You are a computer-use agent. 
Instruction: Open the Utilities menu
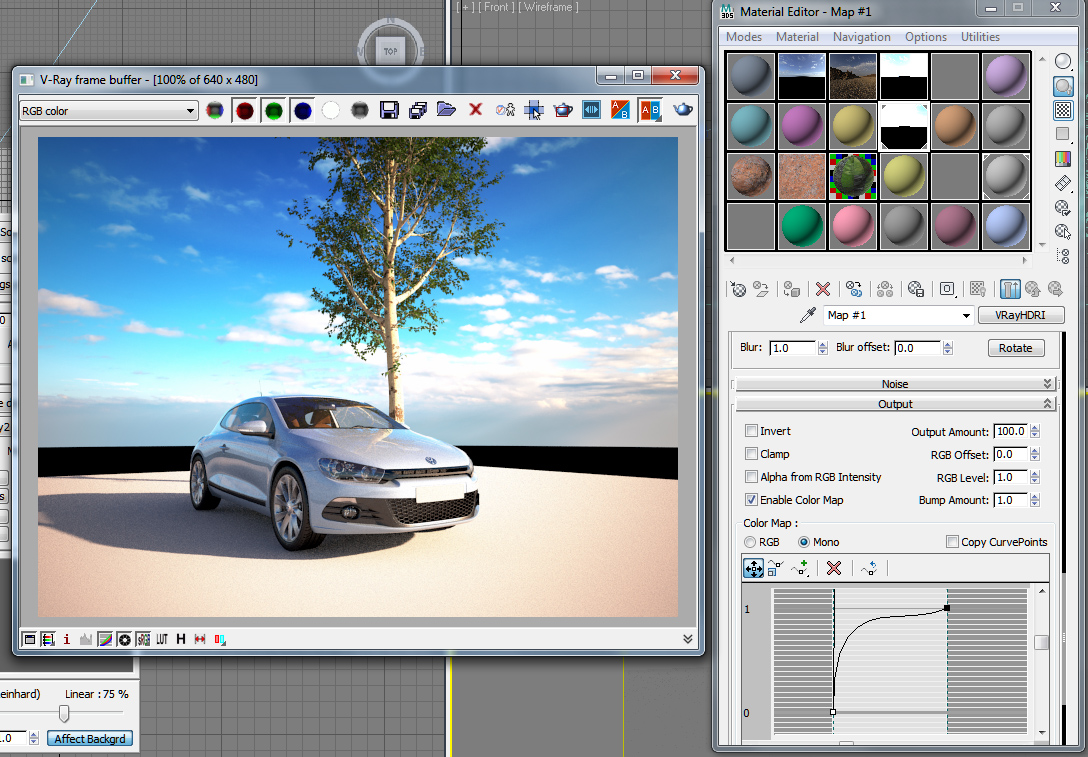[x=980, y=37]
